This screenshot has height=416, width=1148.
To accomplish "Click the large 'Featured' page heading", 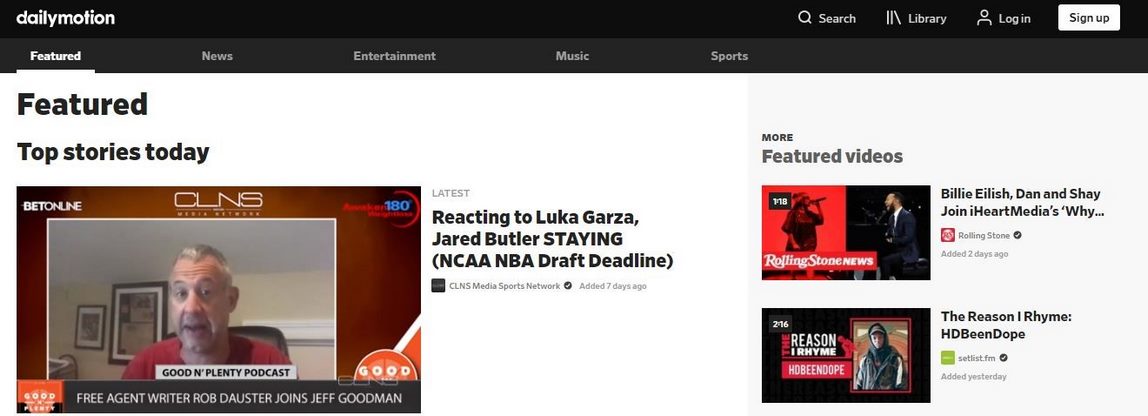I will click(82, 104).
